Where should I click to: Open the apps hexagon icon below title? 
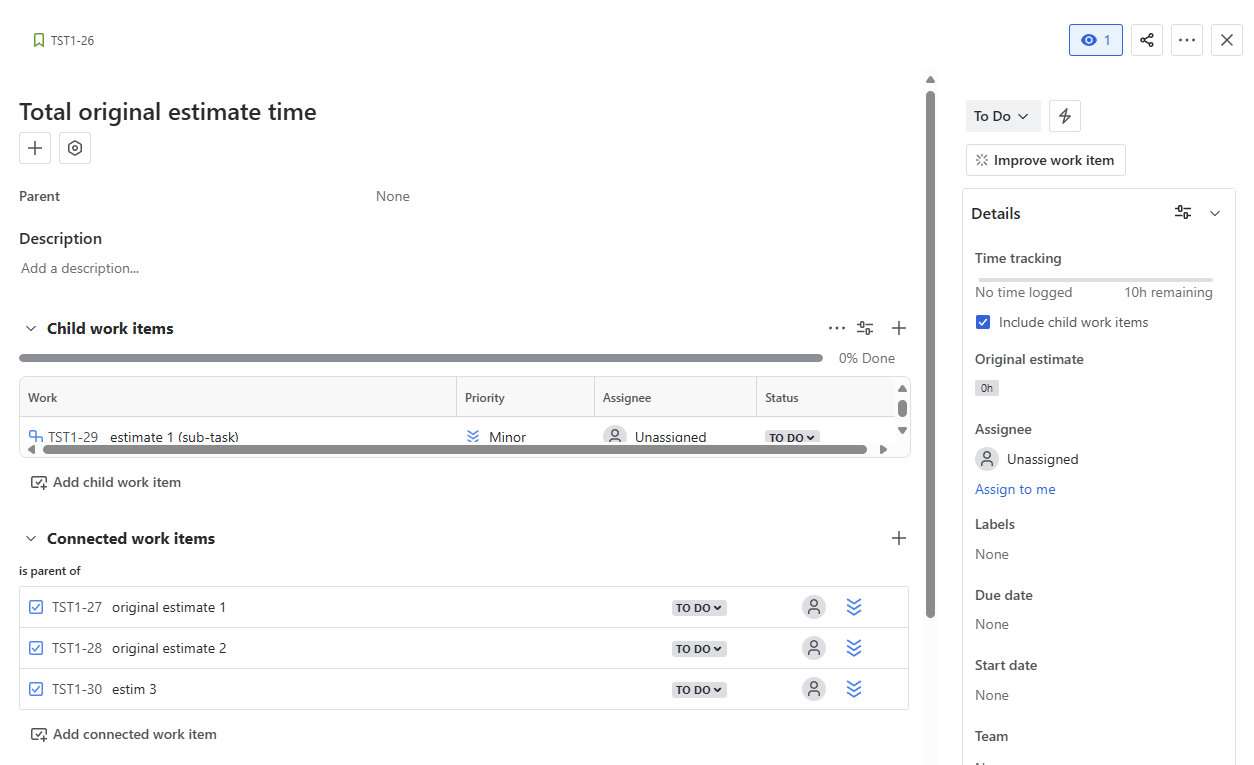pos(75,148)
